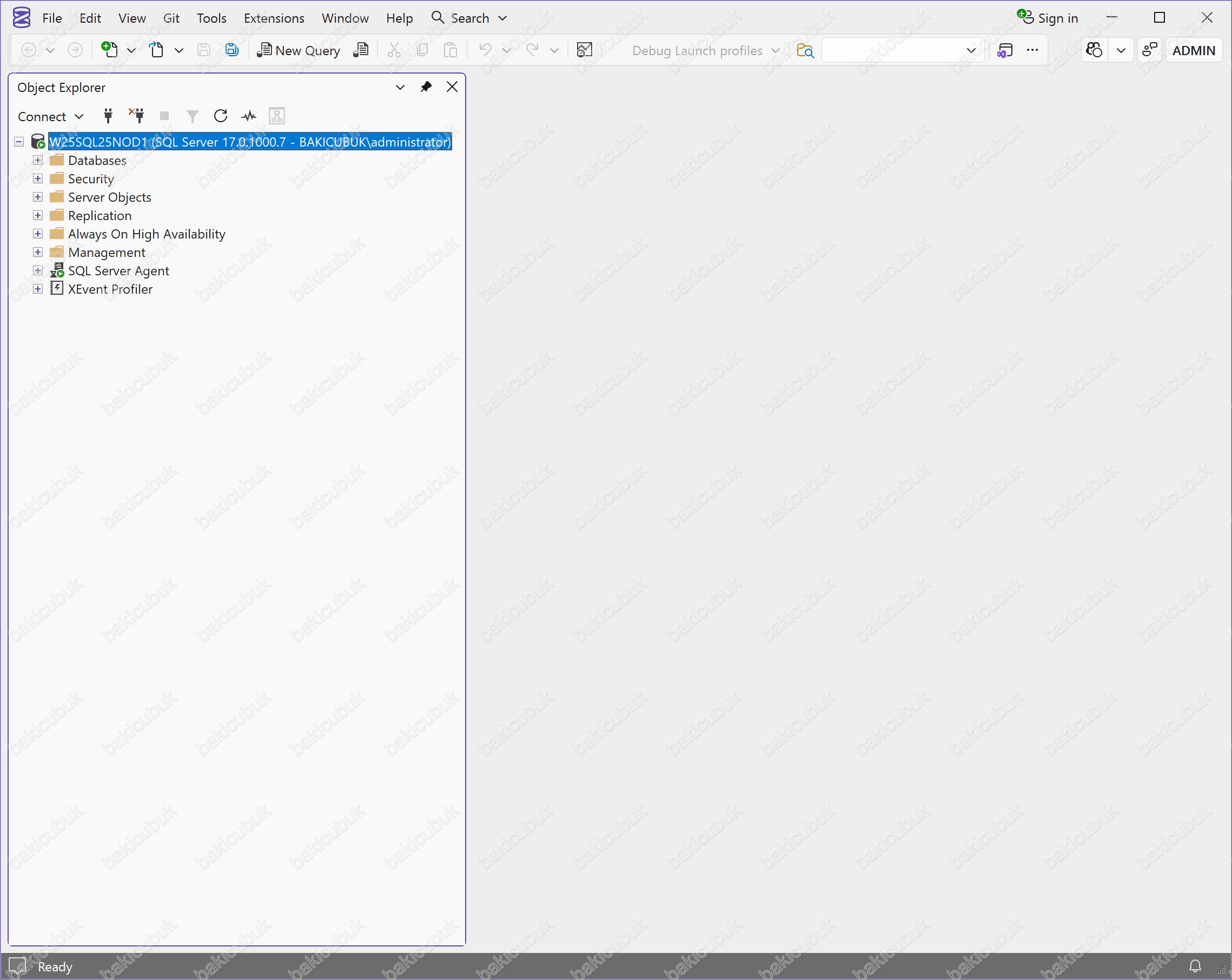Click the notifications bell in status bar
Viewport: 1232px width, 980px height.
(1195, 966)
